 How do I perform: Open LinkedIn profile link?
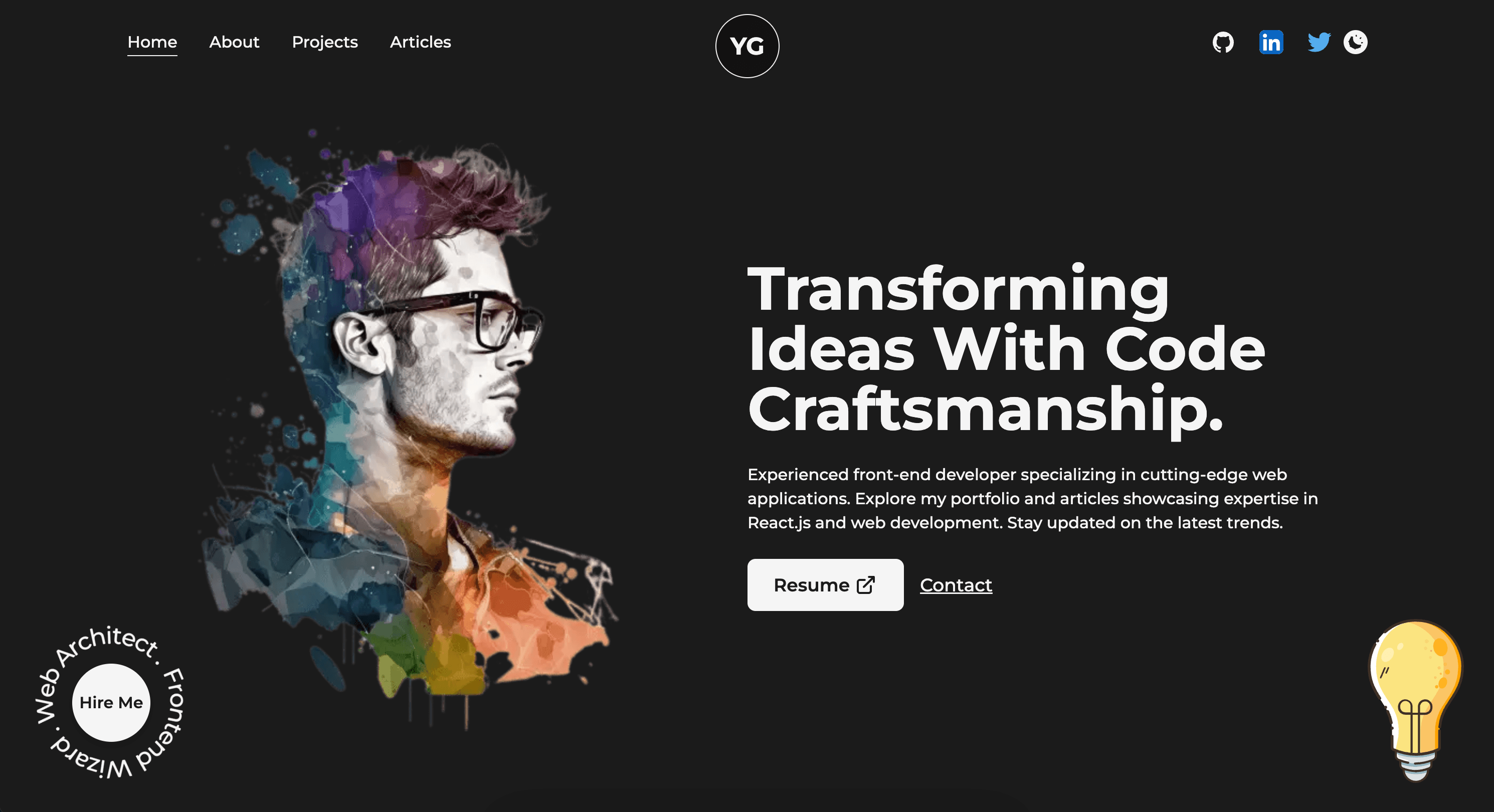1271,41
